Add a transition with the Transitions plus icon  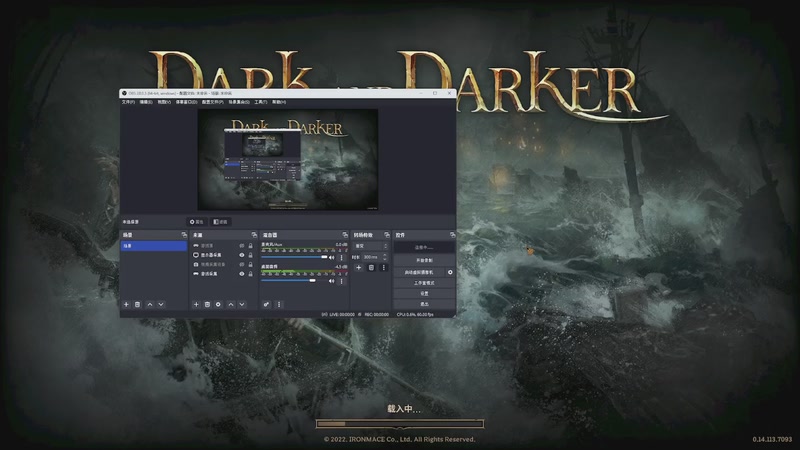pos(359,267)
